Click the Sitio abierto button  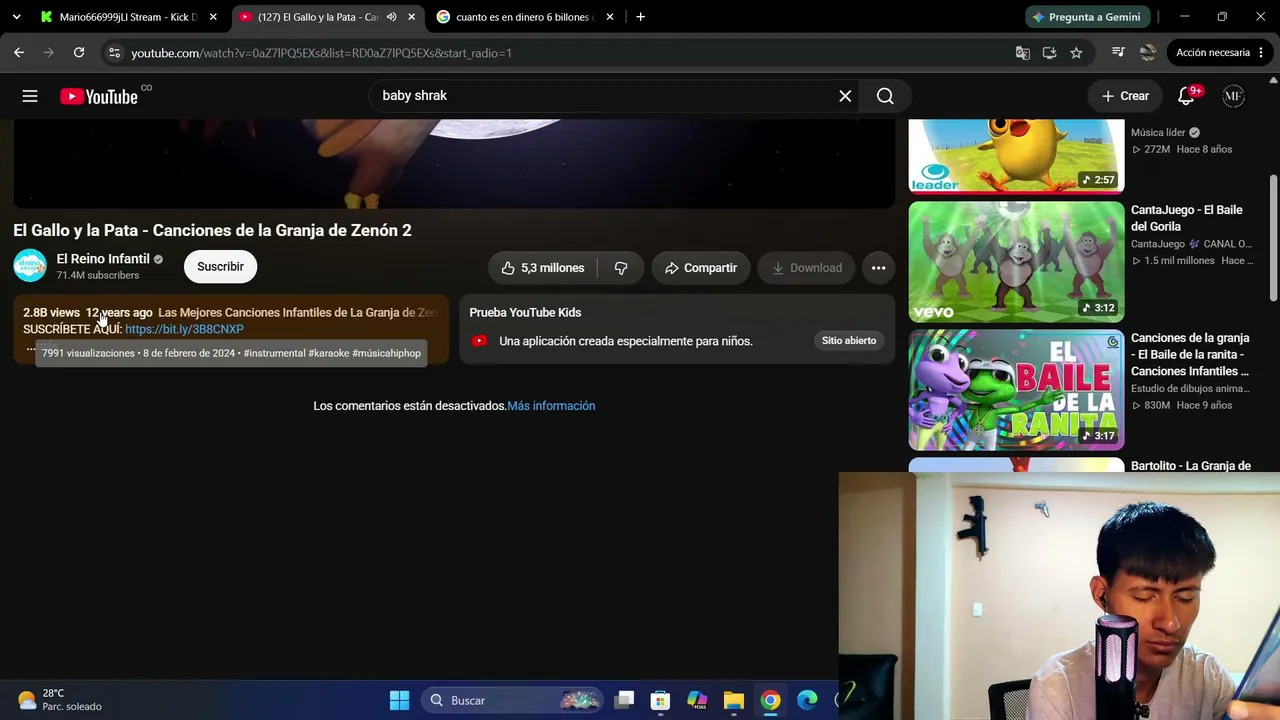coord(849,341)
